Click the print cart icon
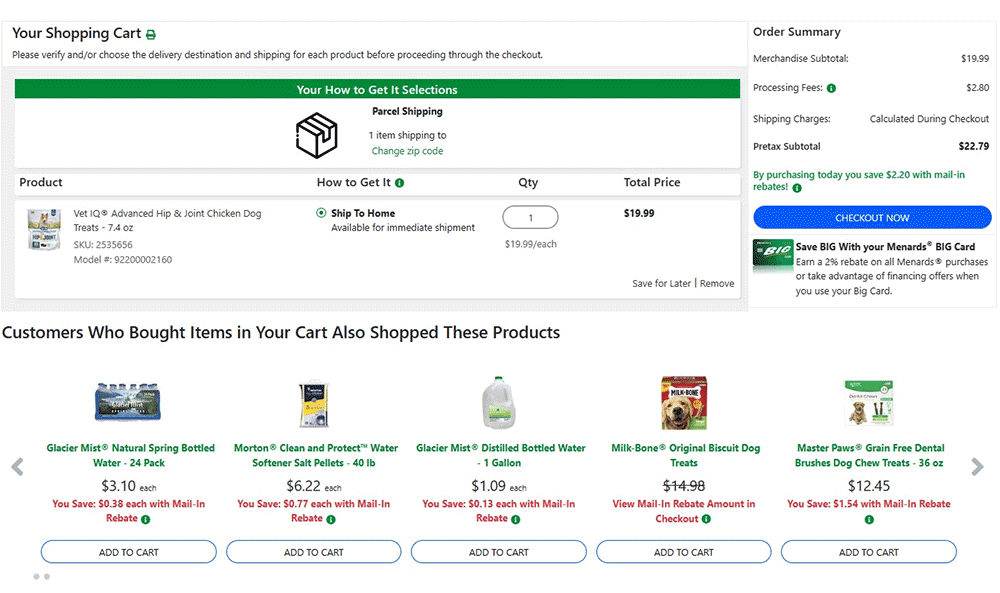Viewport: 1000px width, 593px height. tap(151, 35)
